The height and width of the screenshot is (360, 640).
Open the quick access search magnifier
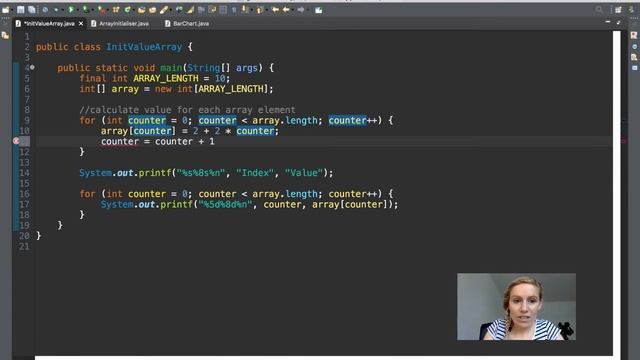click(x=599, y=9)
